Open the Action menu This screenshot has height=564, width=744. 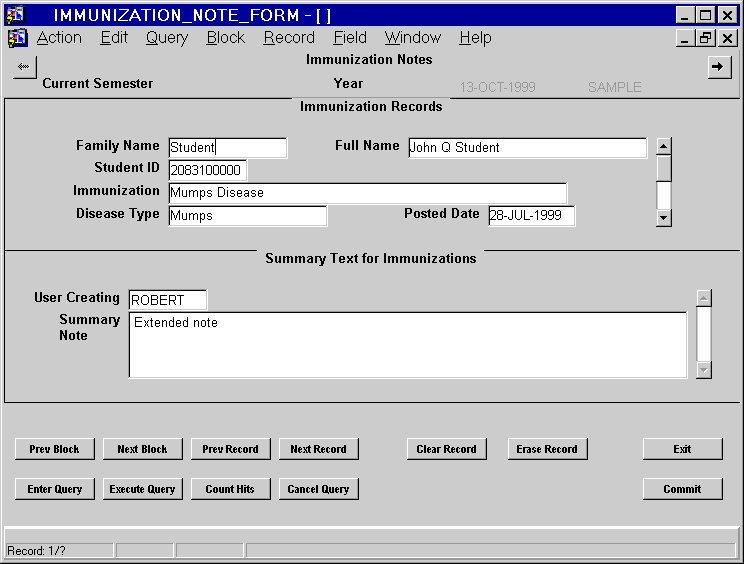pyautogui.click(x=59, y=37)
